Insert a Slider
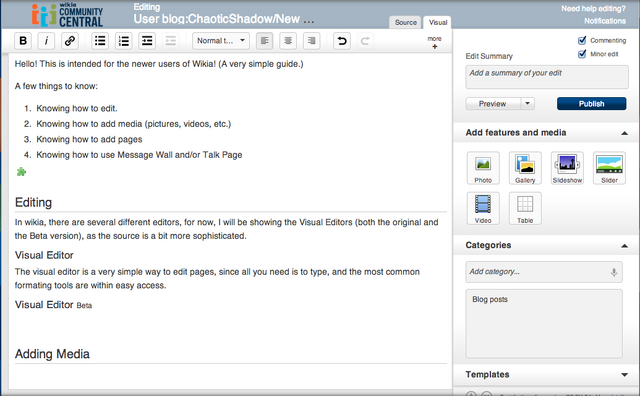 coord(609,168)
